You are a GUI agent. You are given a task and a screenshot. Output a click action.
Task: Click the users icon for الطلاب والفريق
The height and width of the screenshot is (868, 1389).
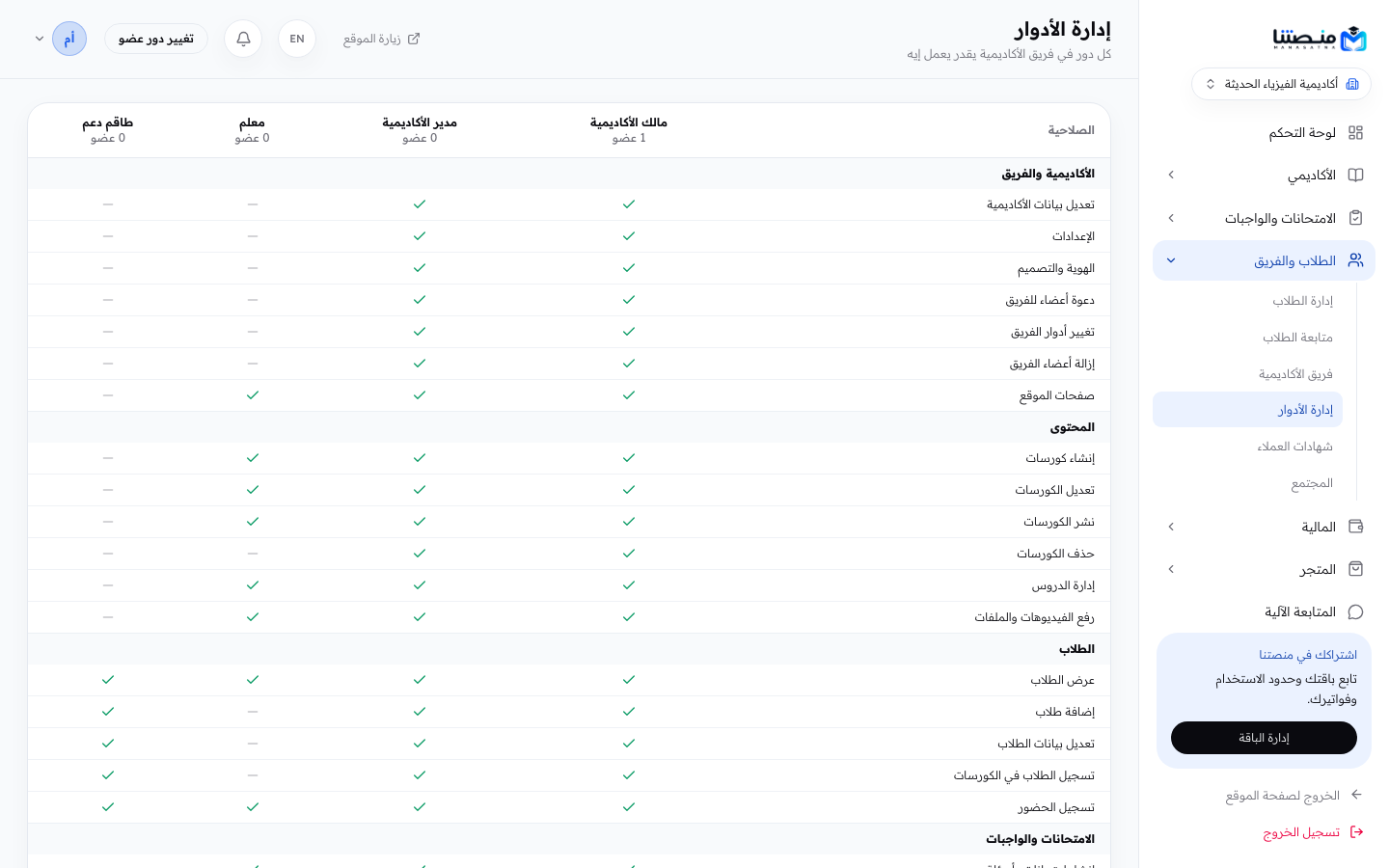coord(1355,260)
